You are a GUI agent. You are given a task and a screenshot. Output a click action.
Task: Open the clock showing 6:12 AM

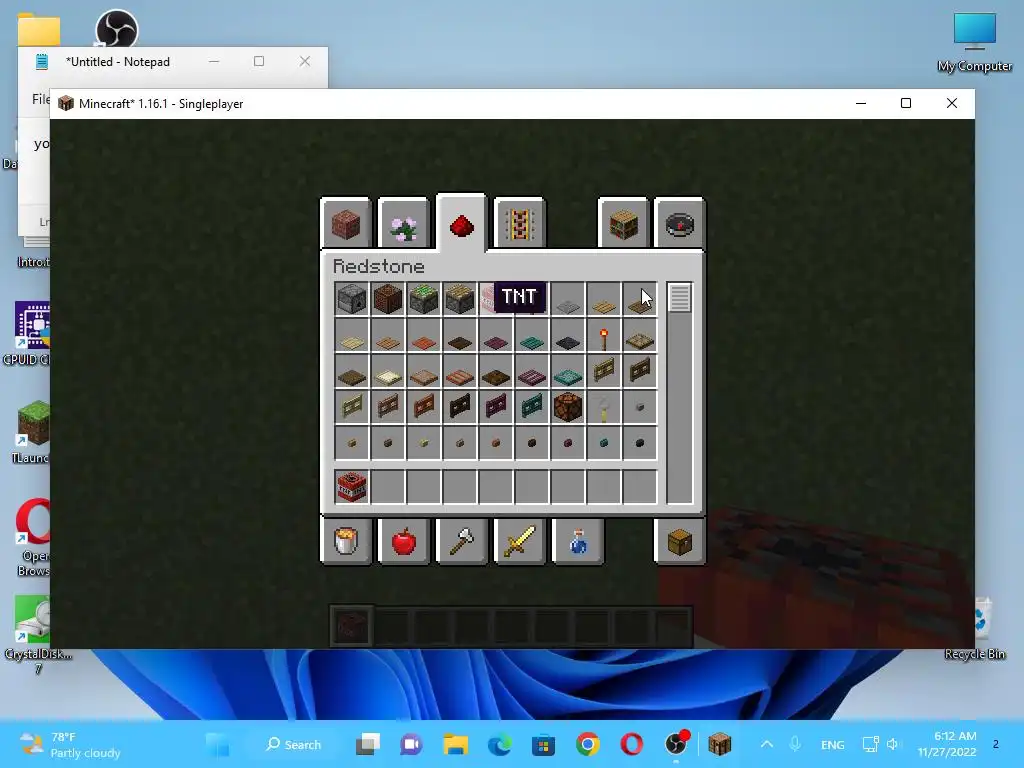(947, 744)
